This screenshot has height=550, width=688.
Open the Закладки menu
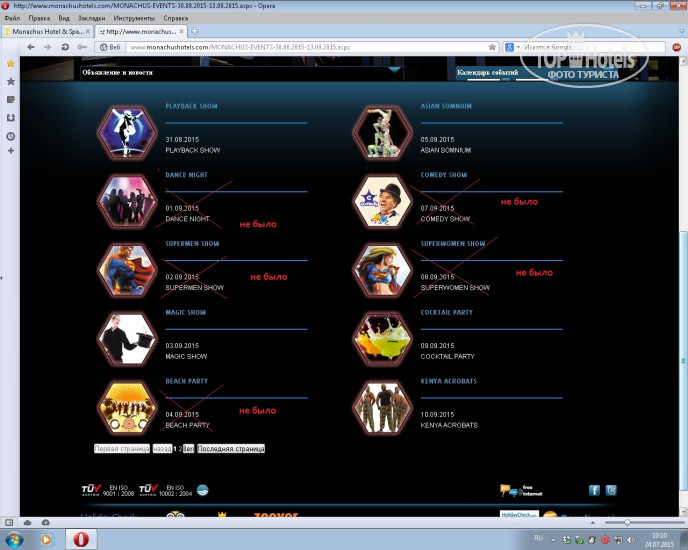(x=91, y=18)
